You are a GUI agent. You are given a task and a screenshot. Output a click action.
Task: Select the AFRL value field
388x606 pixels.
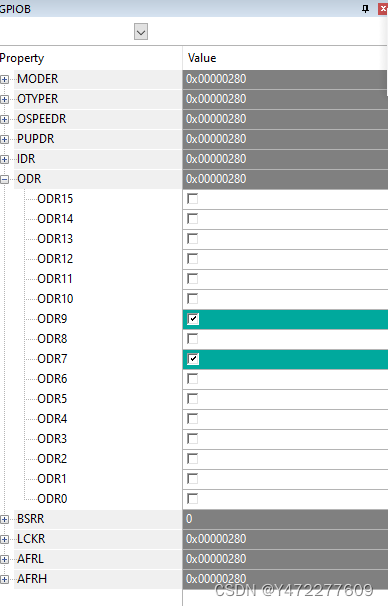(x=285, y=559)
